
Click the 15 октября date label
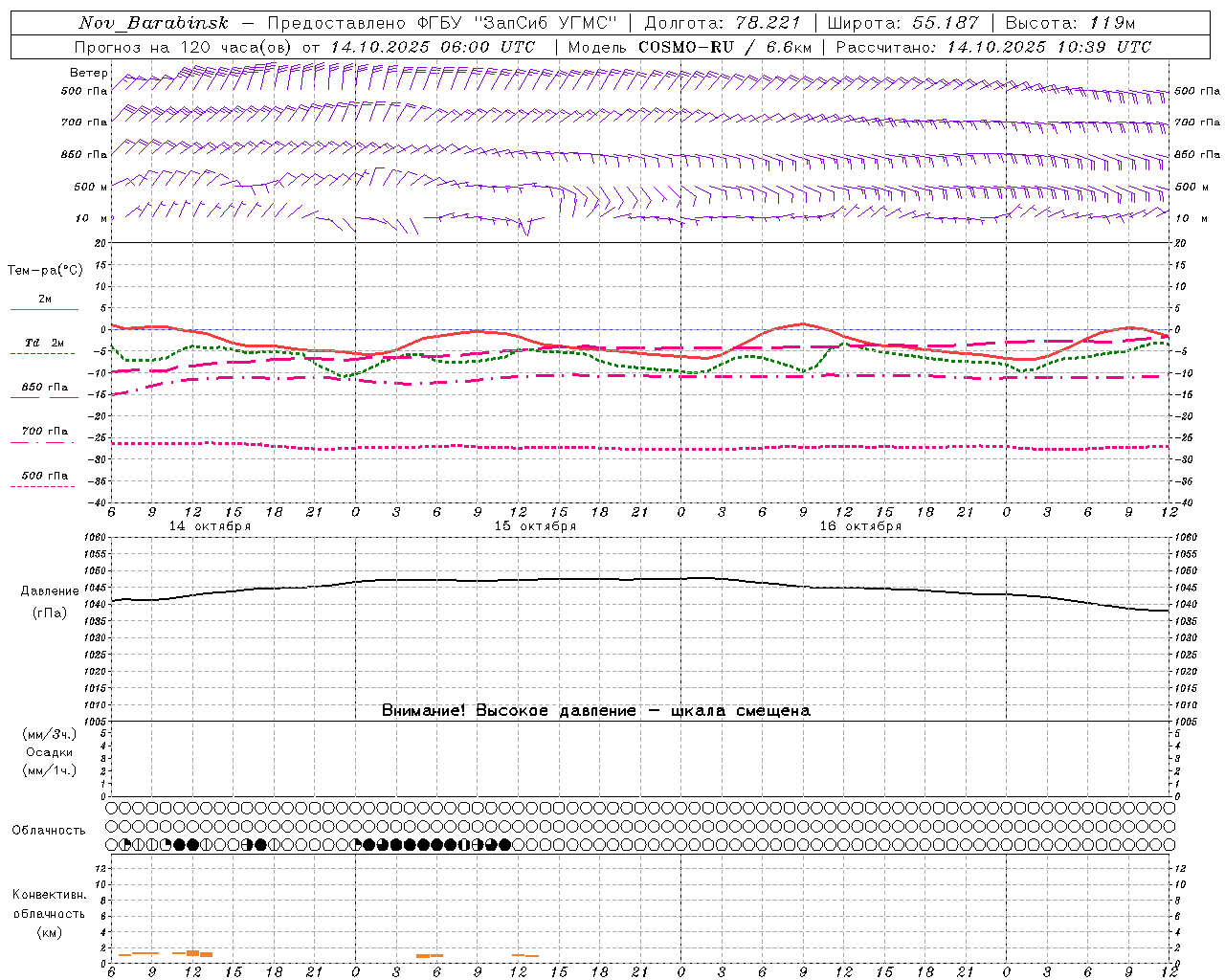coord(535,526)
